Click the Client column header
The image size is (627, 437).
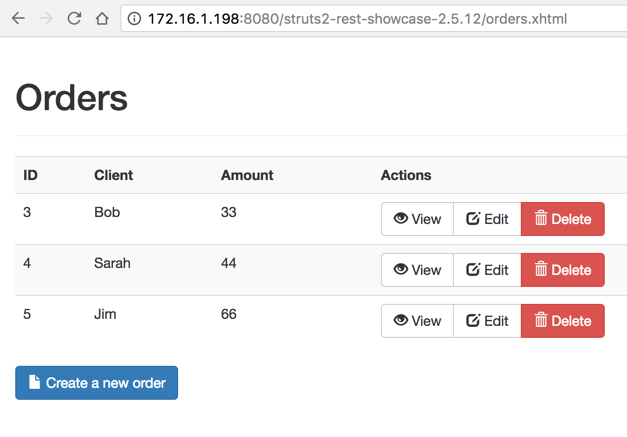[x=113, y=175]
